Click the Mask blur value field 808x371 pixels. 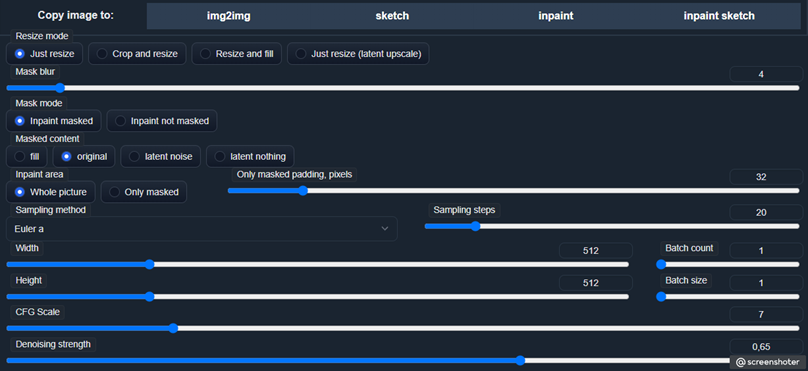pyautogui.click(x=766, y=74)
